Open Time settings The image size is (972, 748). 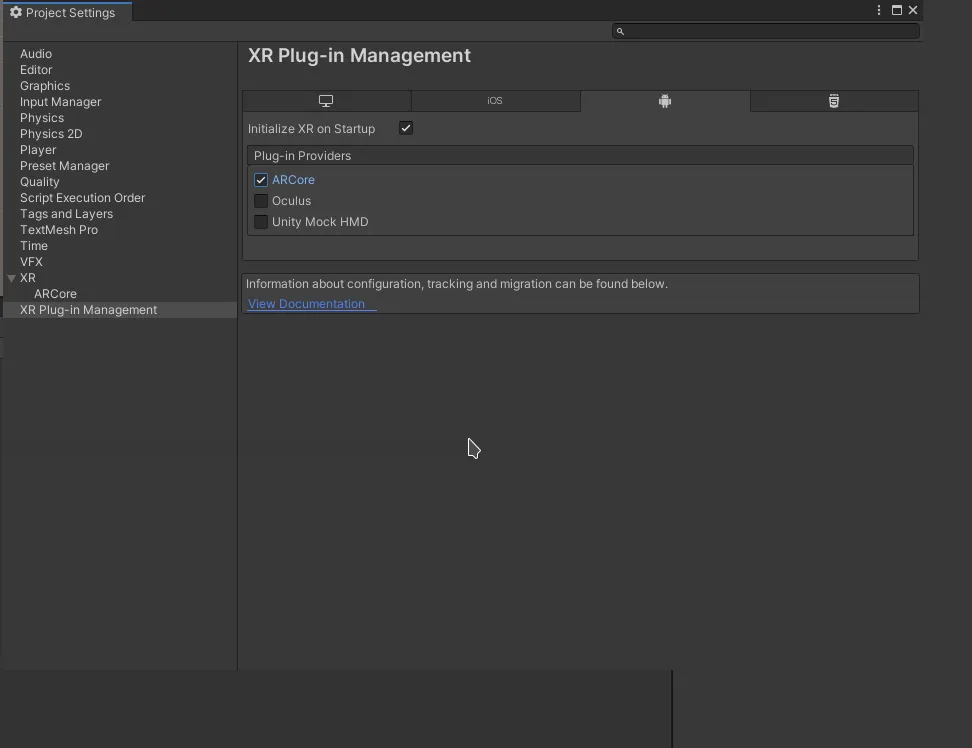point(33,246)
